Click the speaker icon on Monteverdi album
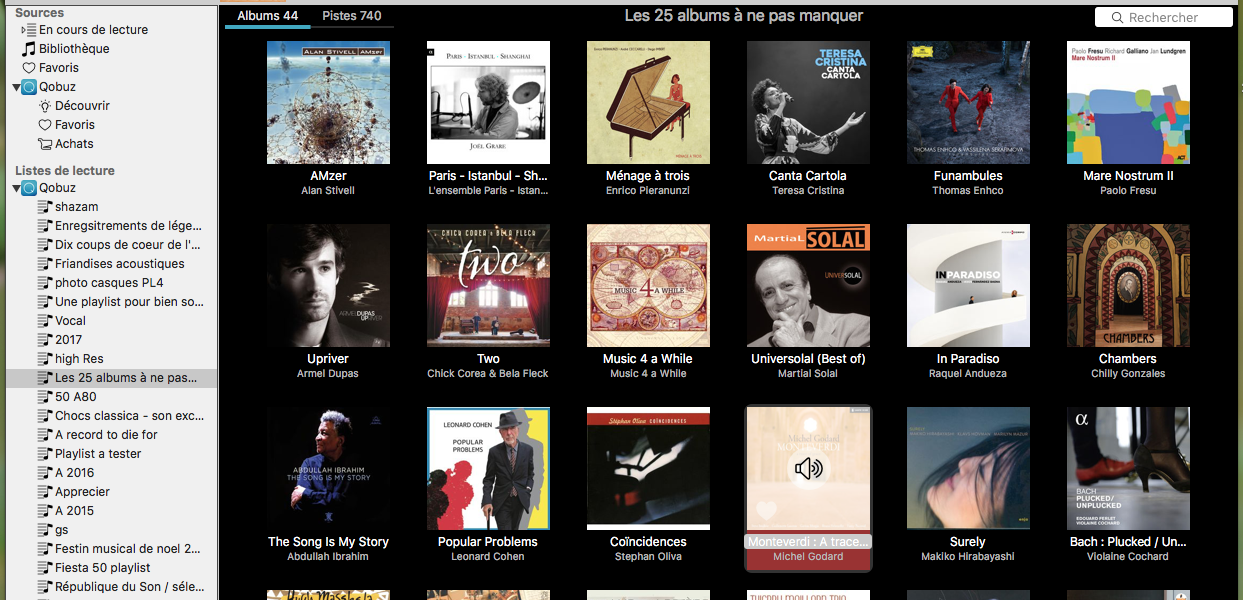1243x600 pixels. 808,468
